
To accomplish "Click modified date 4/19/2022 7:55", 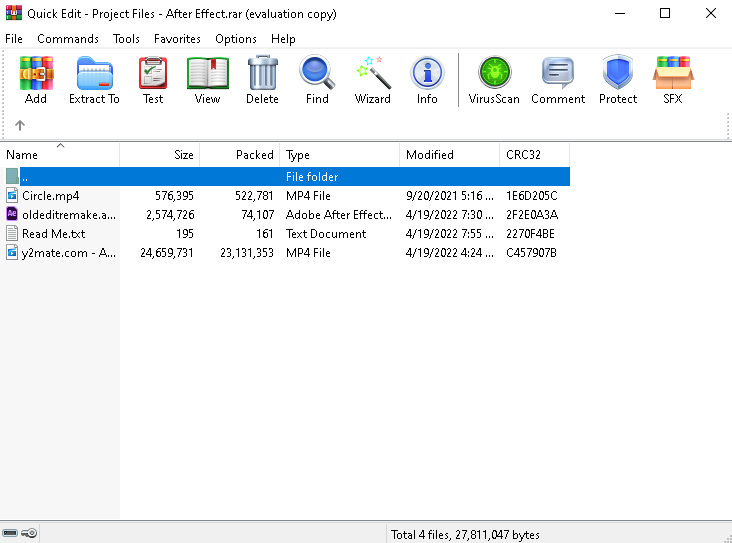I will pyautogui.click(x=450, y=233).
